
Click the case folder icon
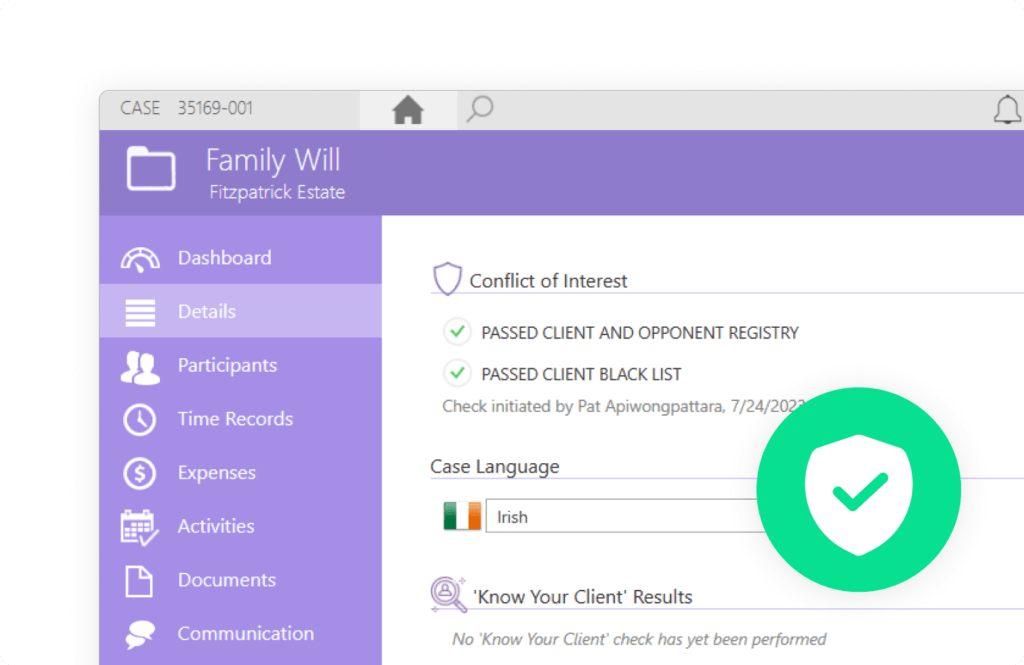(x=151, y=169)
